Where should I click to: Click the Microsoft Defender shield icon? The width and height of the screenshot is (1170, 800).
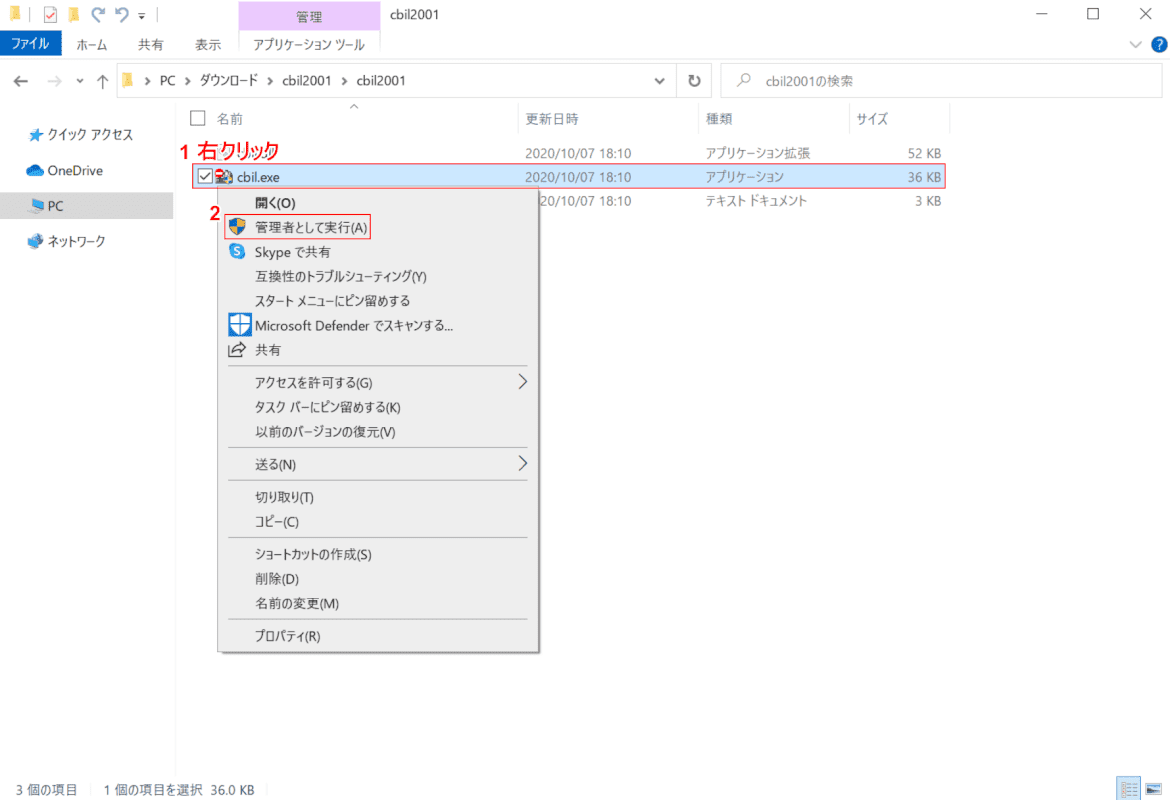pos(240,325)
